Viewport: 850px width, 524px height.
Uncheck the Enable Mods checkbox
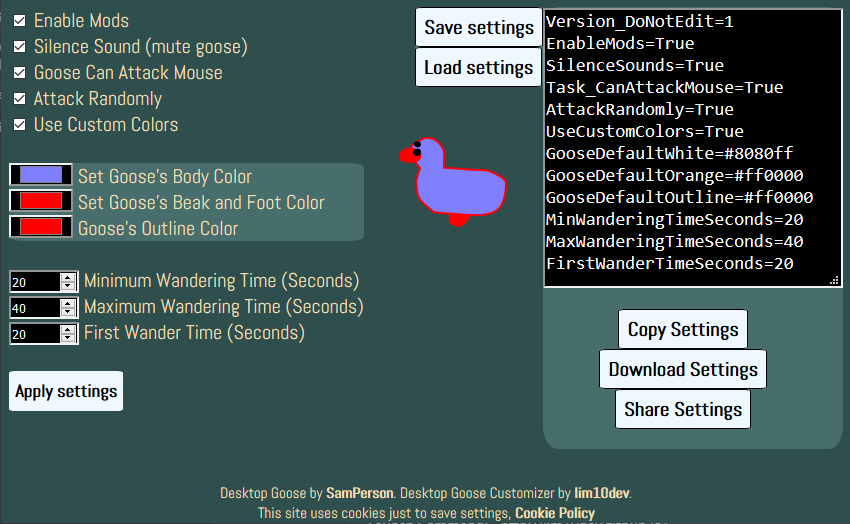[x=20, y=21]
